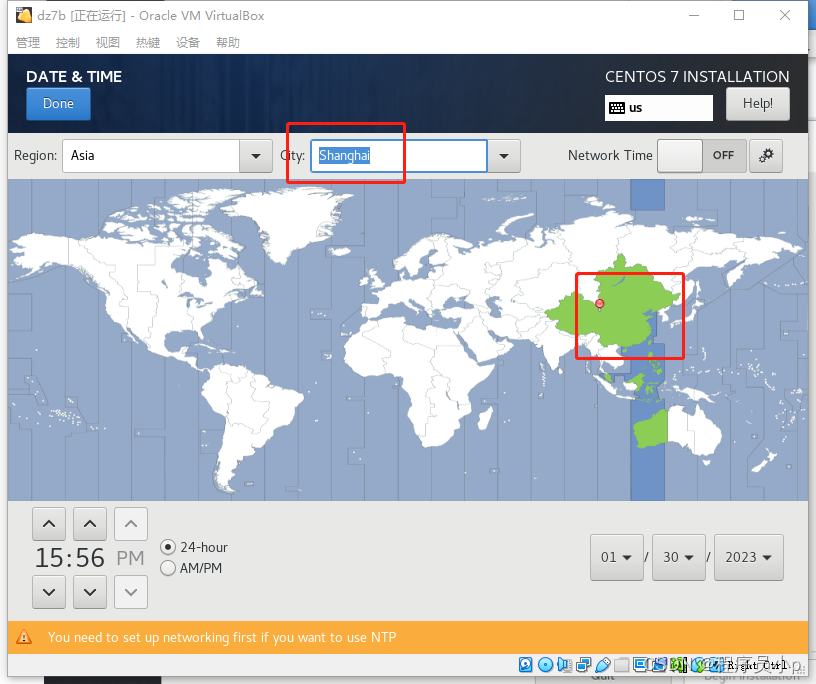Open the network adapter status icon
This screenshot has height=684, width=816.
584,664
